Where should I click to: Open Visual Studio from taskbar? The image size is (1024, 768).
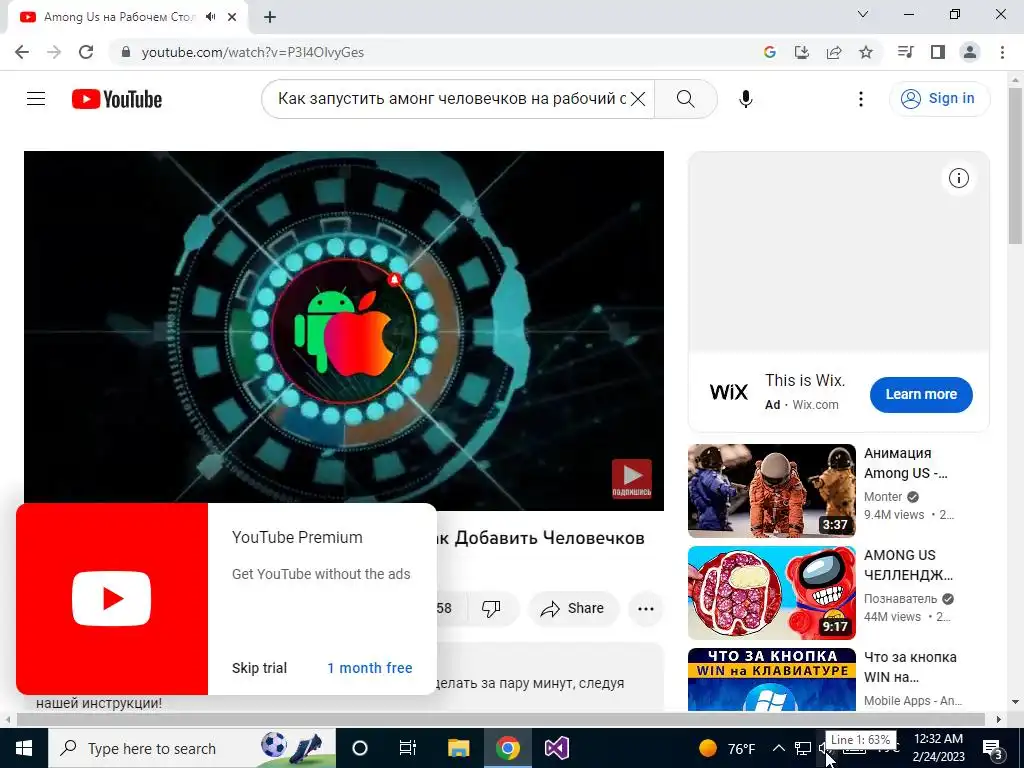(557, 748)
